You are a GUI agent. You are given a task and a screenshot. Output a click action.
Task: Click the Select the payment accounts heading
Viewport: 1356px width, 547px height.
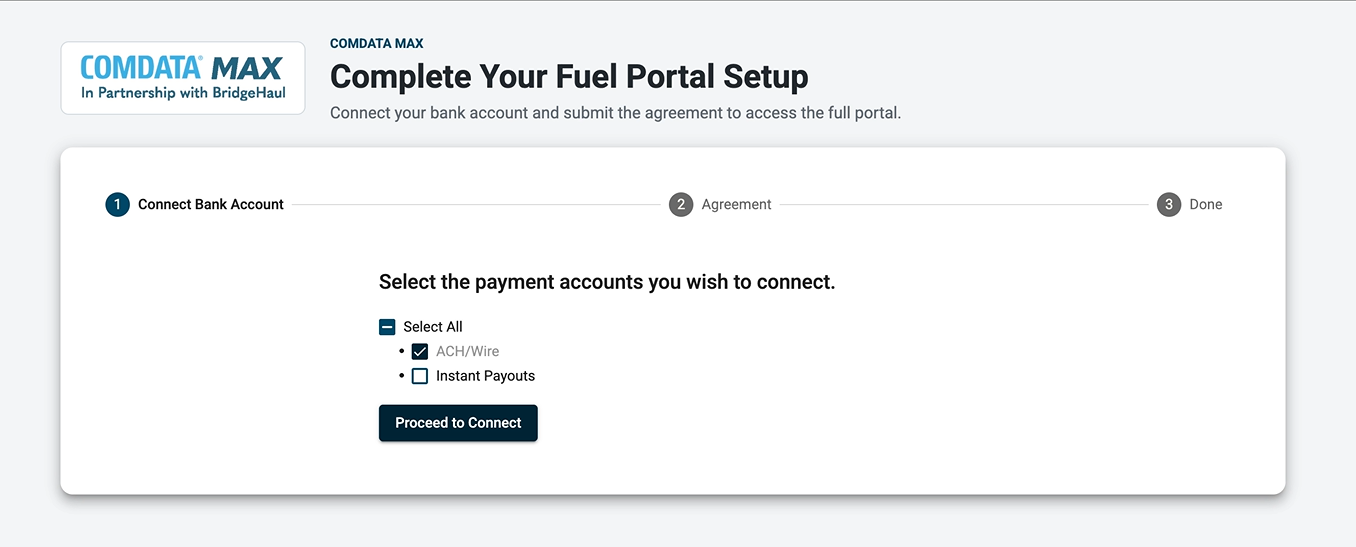coord(607,282)
